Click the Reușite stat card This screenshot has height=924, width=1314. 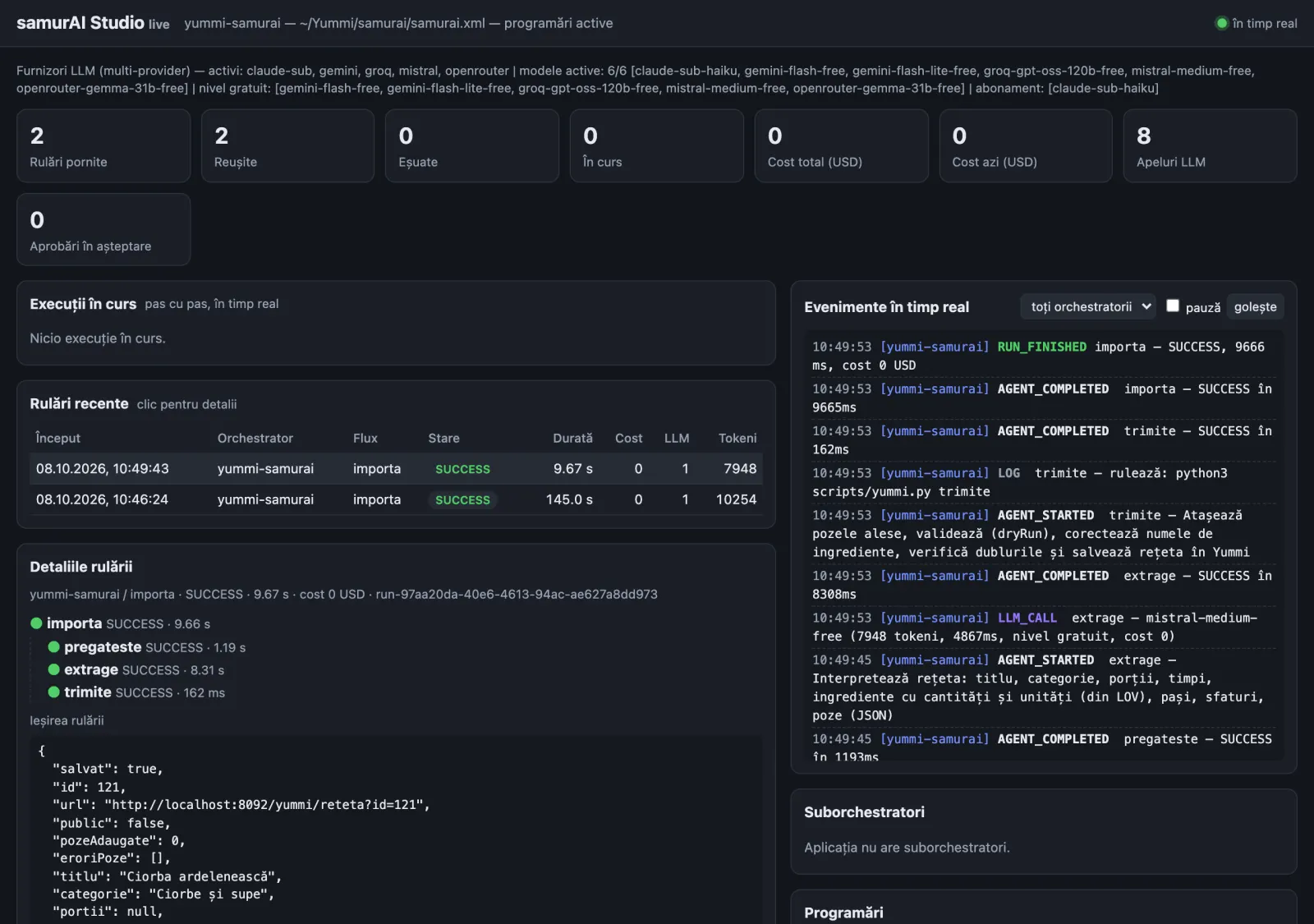click(287, 146)
